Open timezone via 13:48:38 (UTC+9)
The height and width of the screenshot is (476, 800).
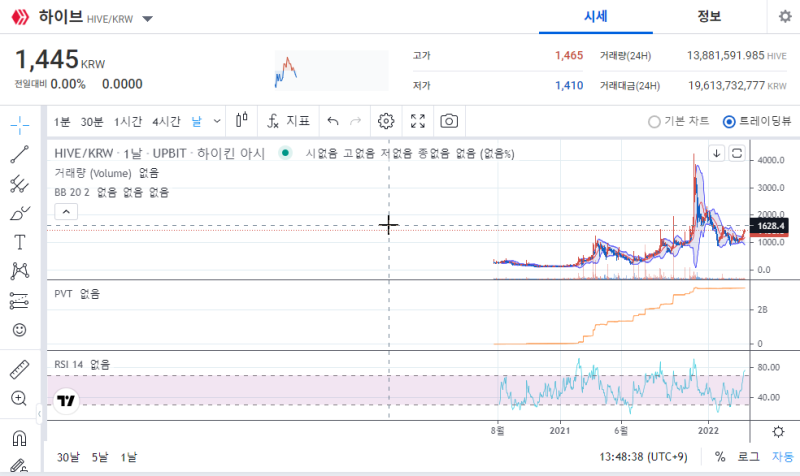click(643, 457)
